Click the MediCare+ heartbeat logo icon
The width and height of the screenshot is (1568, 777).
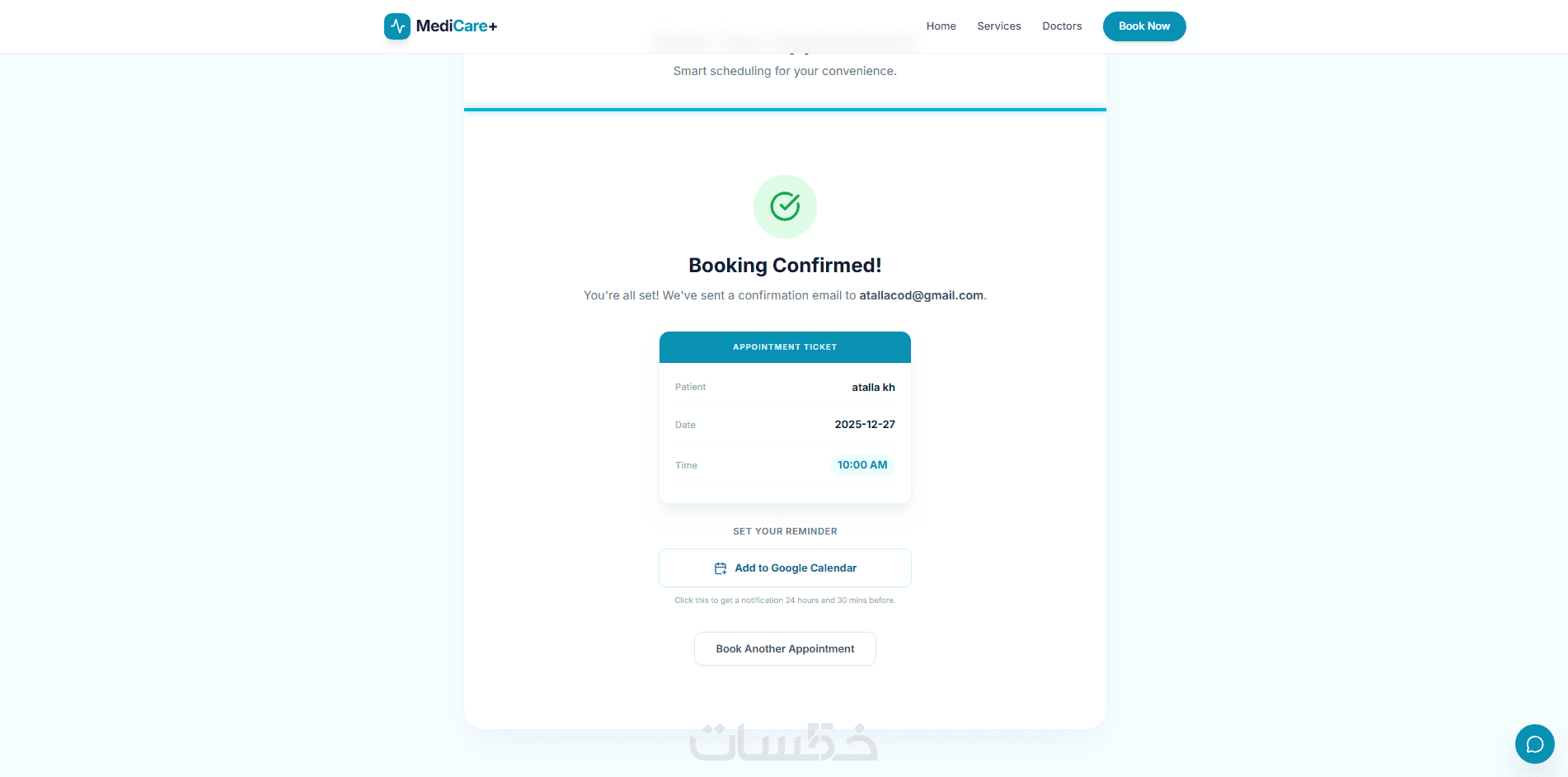pos(397,26)
